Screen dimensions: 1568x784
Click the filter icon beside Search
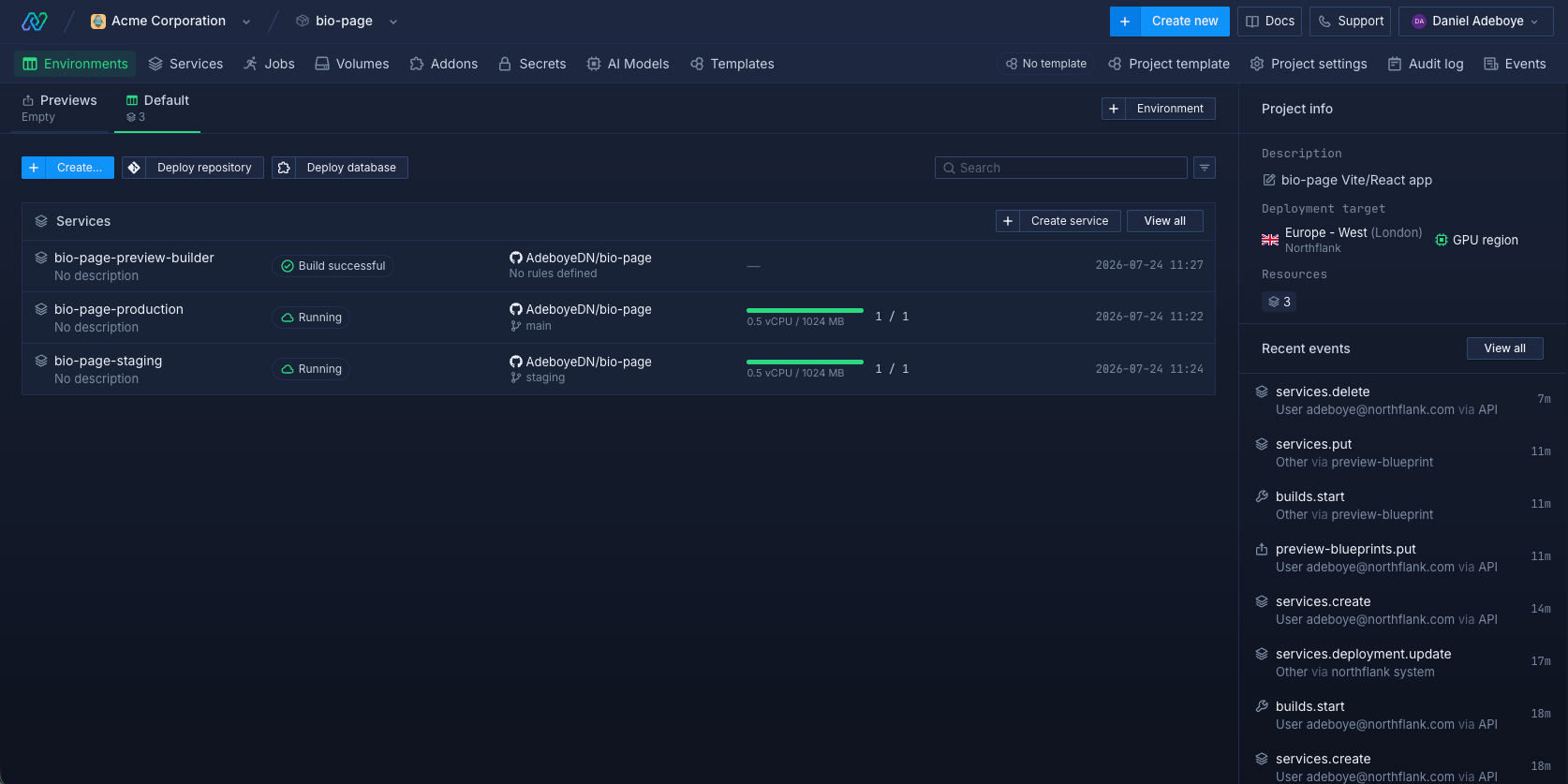point(1205,168)
